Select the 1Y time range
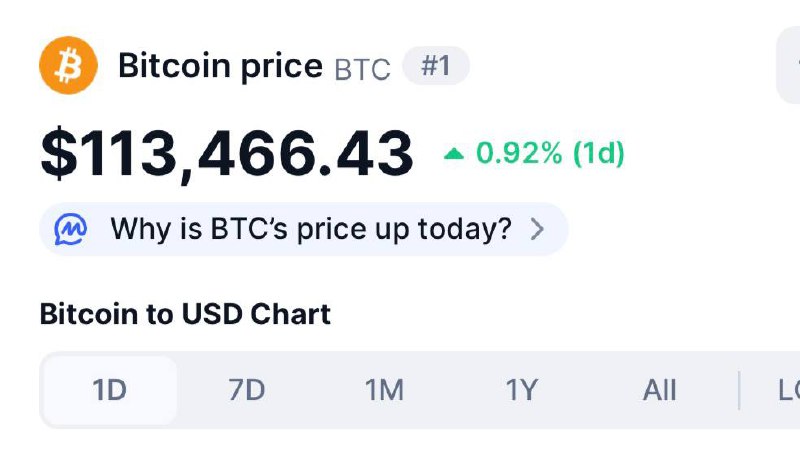The height and width of the screenshot is (457, 800). pyautogui.click(x=521, y=390)
